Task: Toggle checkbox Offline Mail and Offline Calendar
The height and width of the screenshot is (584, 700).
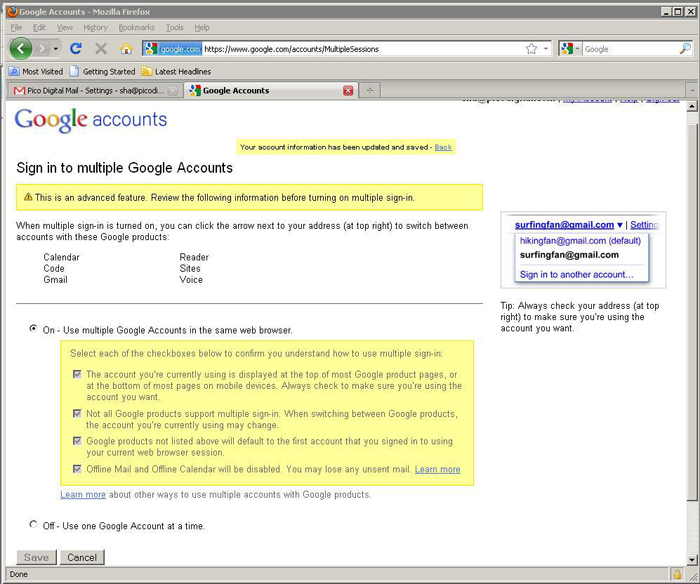Action: [77, 468]
